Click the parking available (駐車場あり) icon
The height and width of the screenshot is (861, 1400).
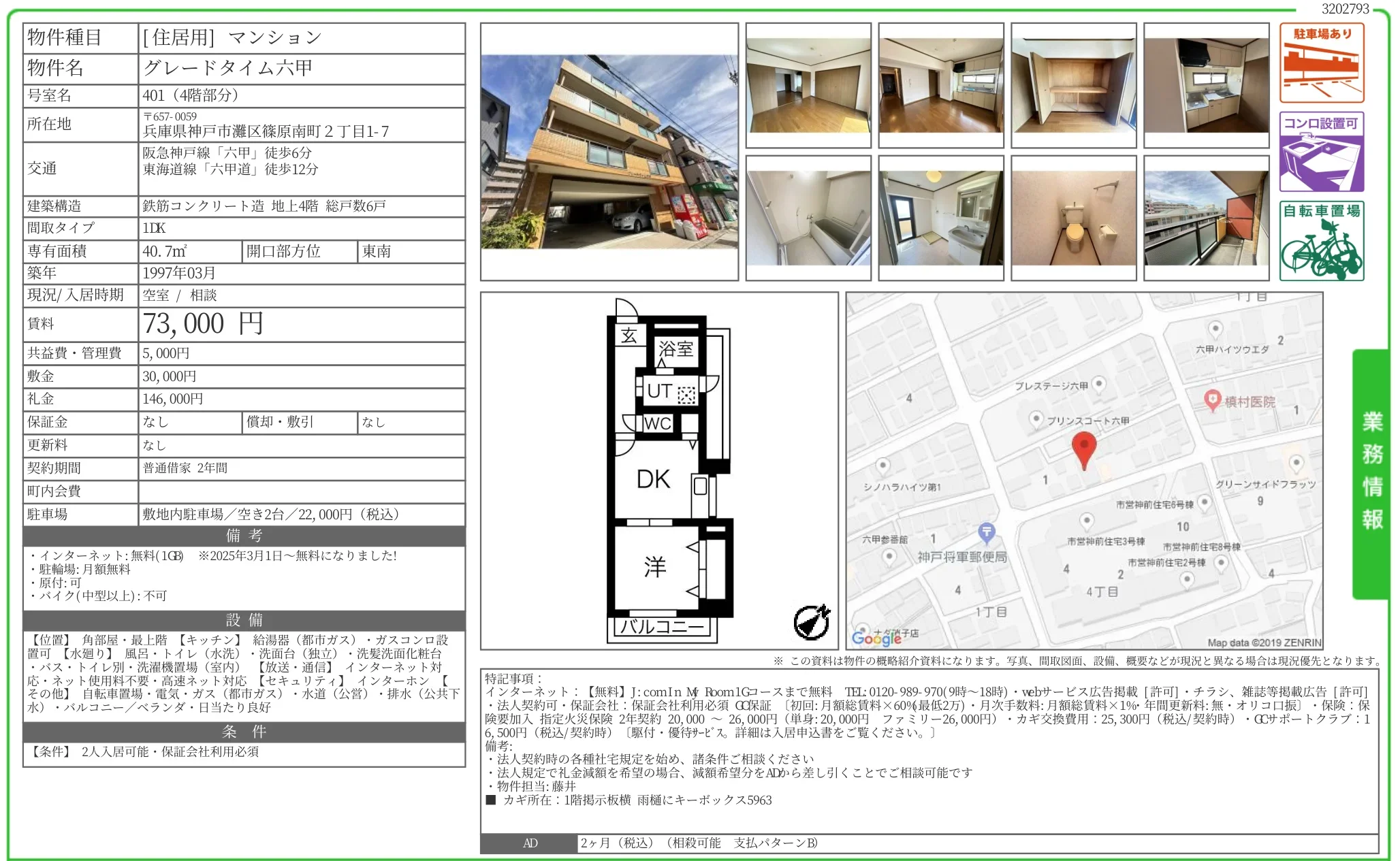[1320, 63]
